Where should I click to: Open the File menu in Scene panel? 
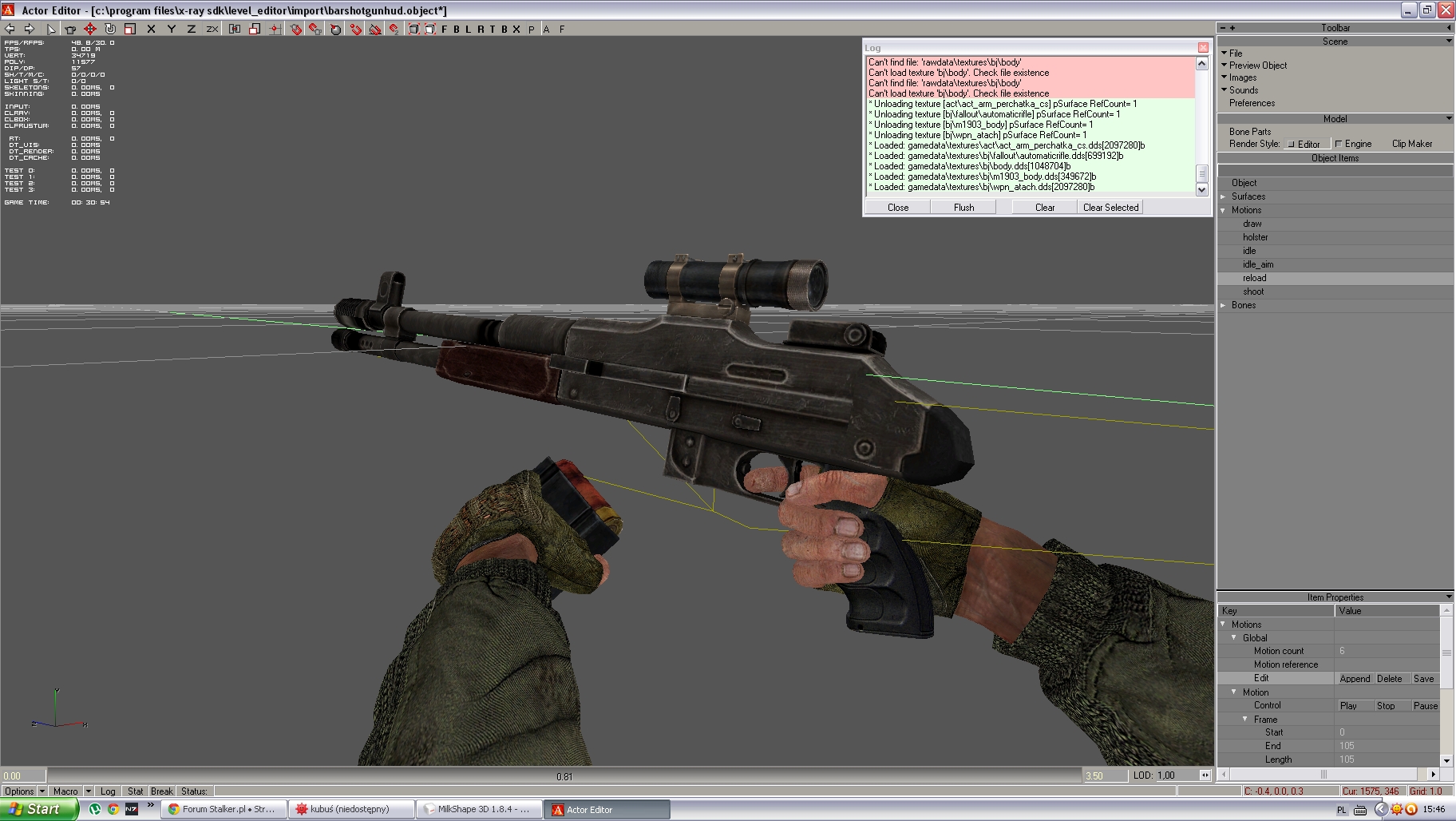(1236, 53)
